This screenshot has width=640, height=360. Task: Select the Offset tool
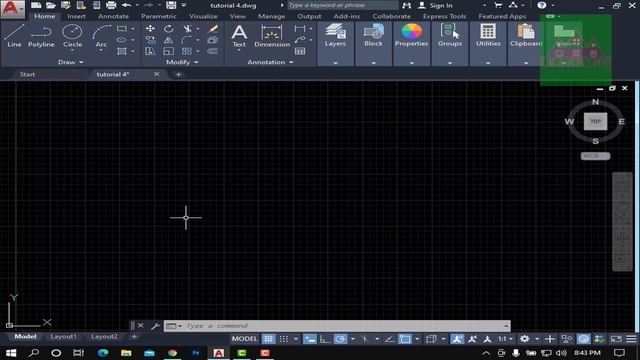click(x=213, y=51)
